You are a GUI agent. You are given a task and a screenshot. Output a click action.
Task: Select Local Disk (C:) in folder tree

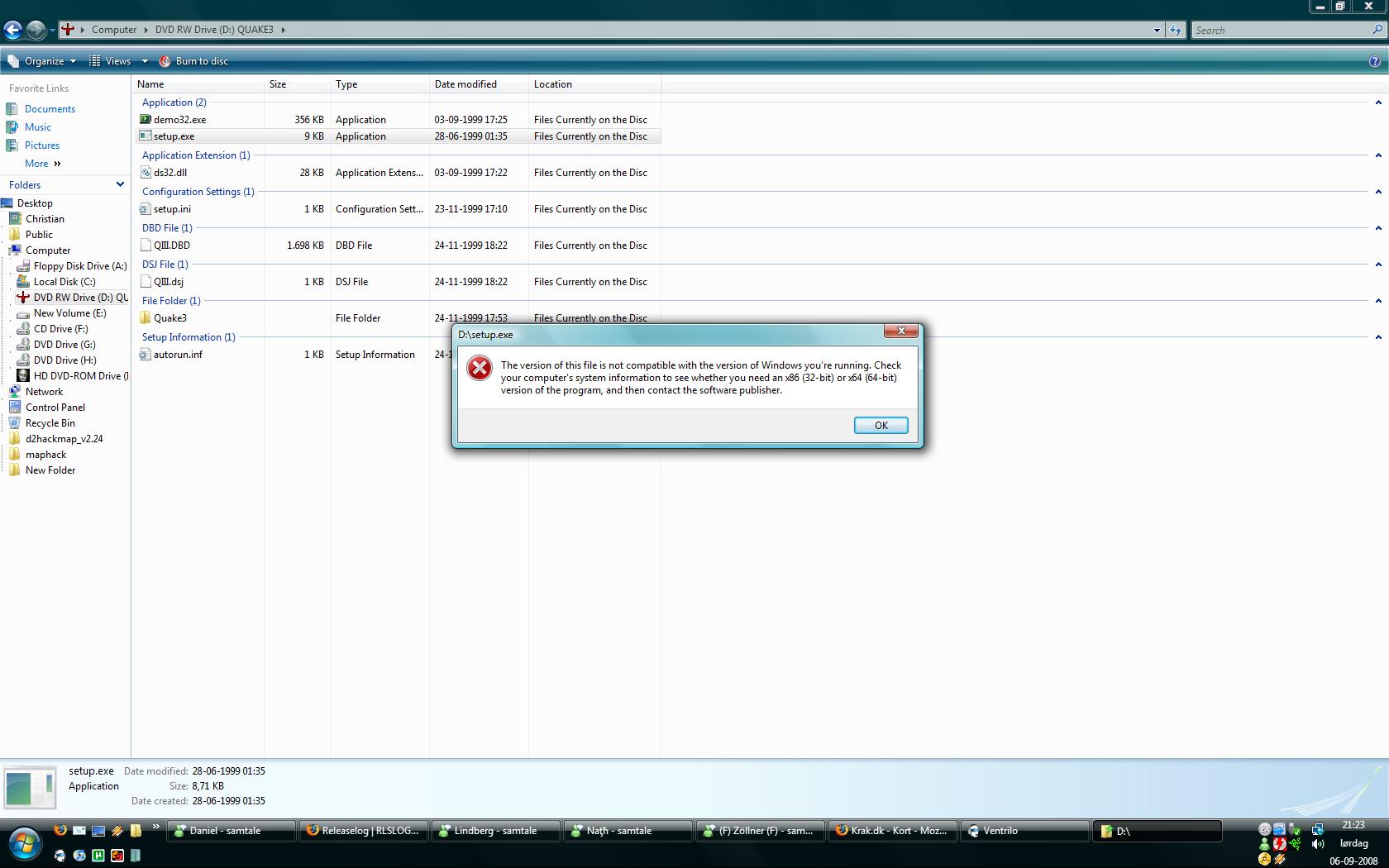[x=64, y=282]
